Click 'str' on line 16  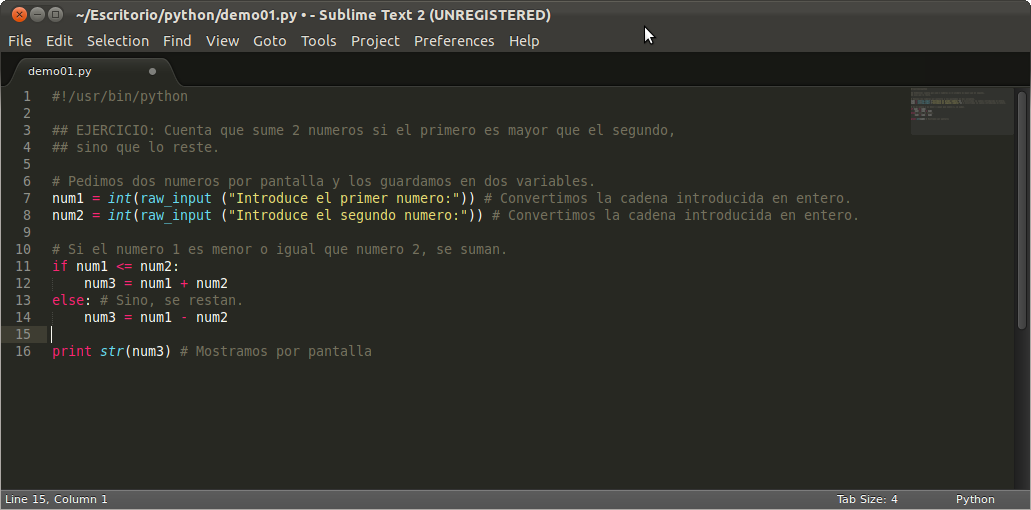[112, 351]
